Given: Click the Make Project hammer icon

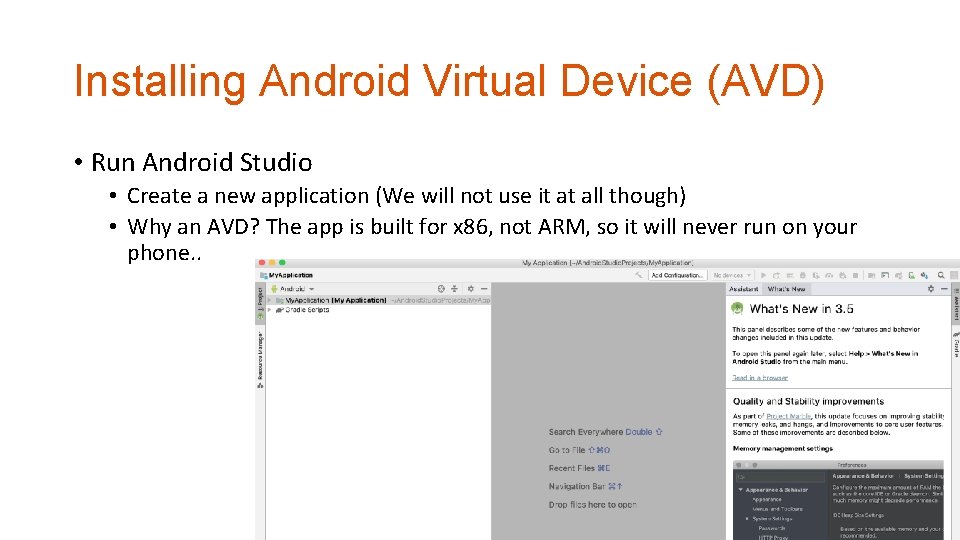Looking at the screenshot, I should coord(639,276).
